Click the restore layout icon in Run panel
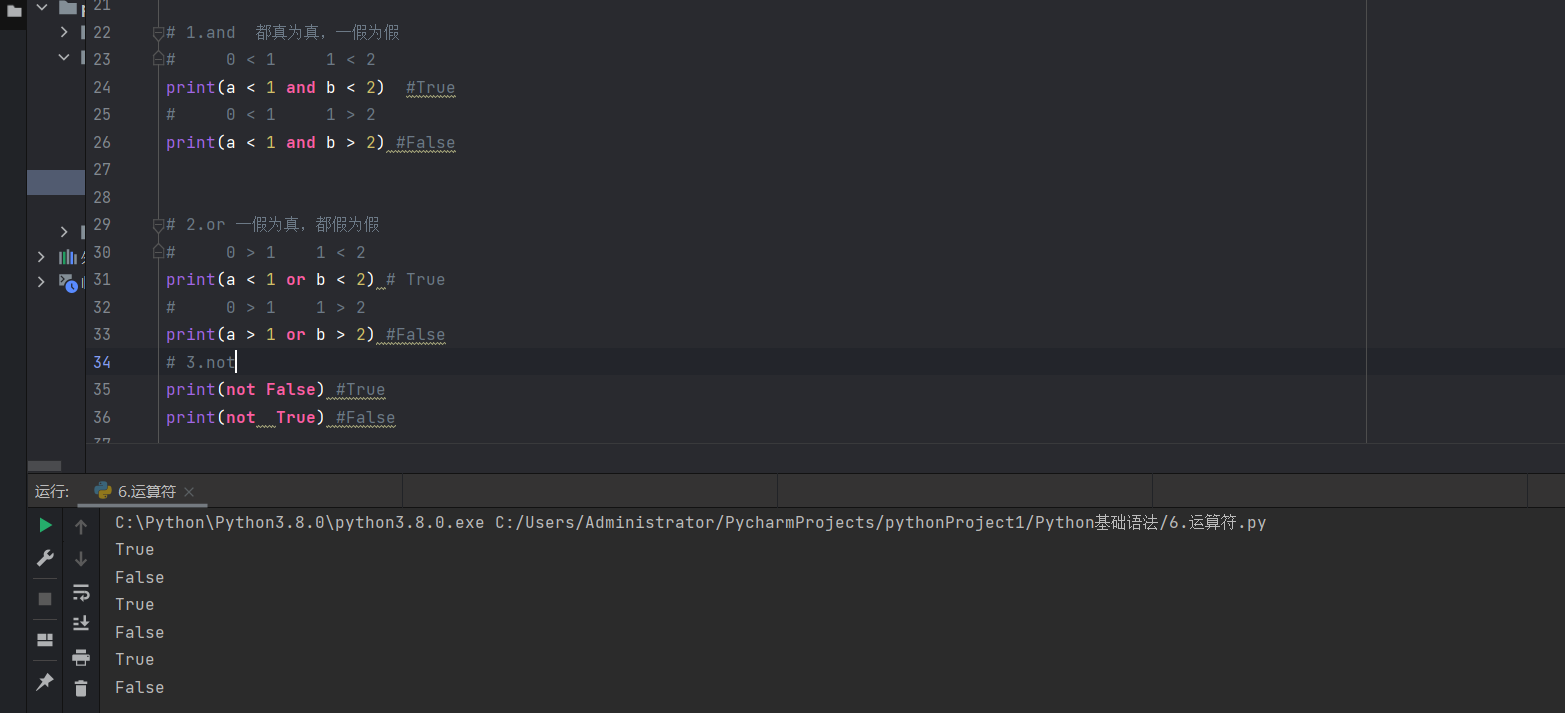Image resolution: width=1565 pixels, height=713 pixels. click(45, 639)
